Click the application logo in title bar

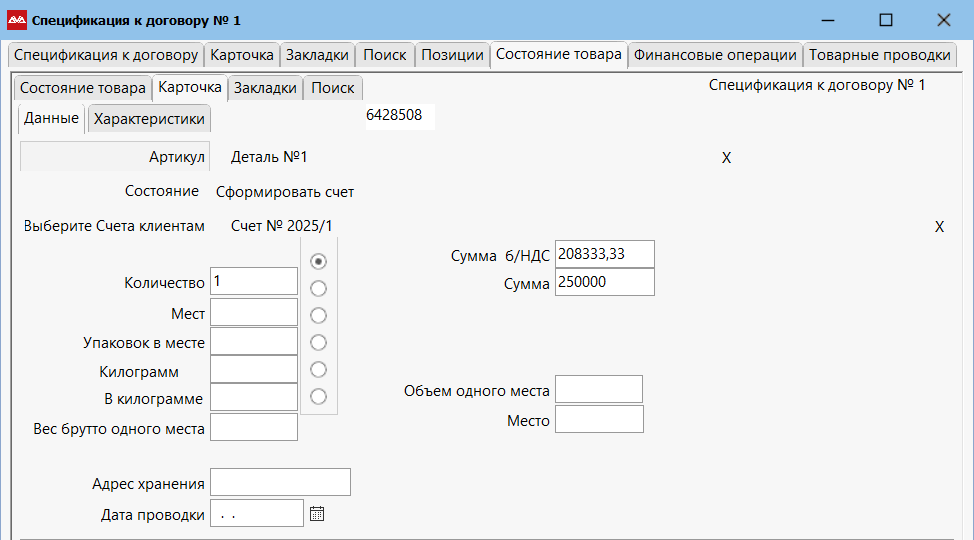pos(17,20)
